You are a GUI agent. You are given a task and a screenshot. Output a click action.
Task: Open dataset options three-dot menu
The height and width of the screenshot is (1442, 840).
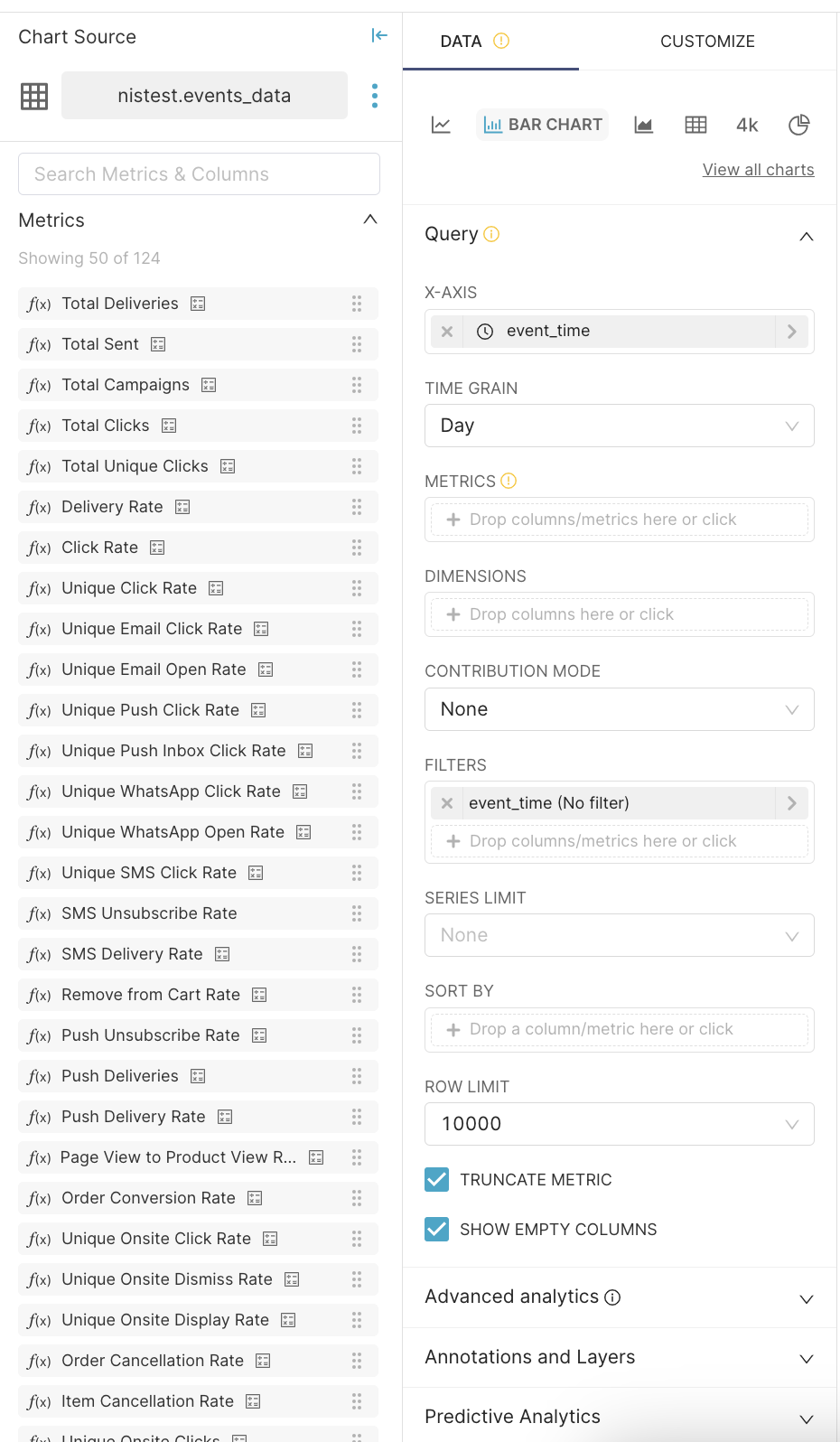[x=375, y=96]
